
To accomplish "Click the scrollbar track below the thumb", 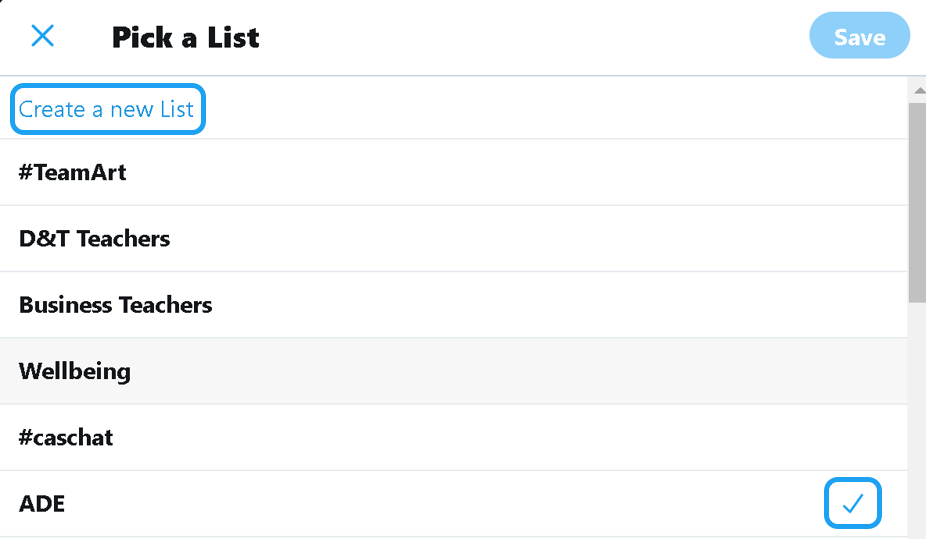I will coord(917,420).
